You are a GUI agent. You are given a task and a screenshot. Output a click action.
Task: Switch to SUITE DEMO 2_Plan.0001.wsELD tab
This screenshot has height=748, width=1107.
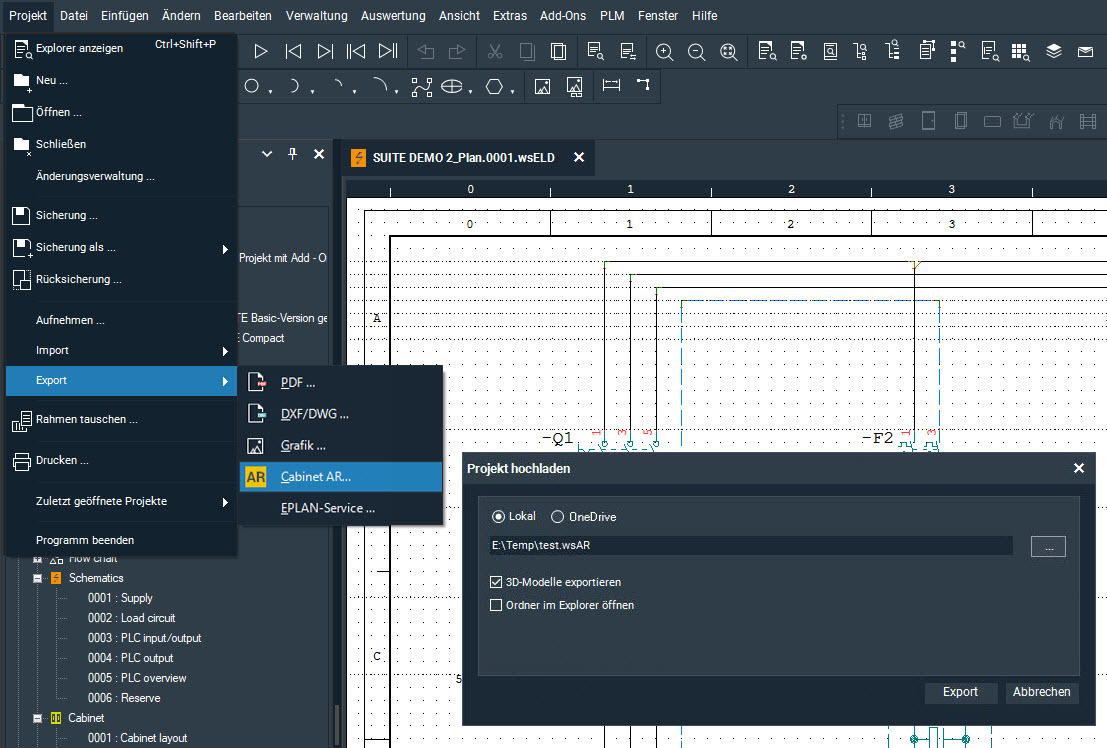click(464, 158)
